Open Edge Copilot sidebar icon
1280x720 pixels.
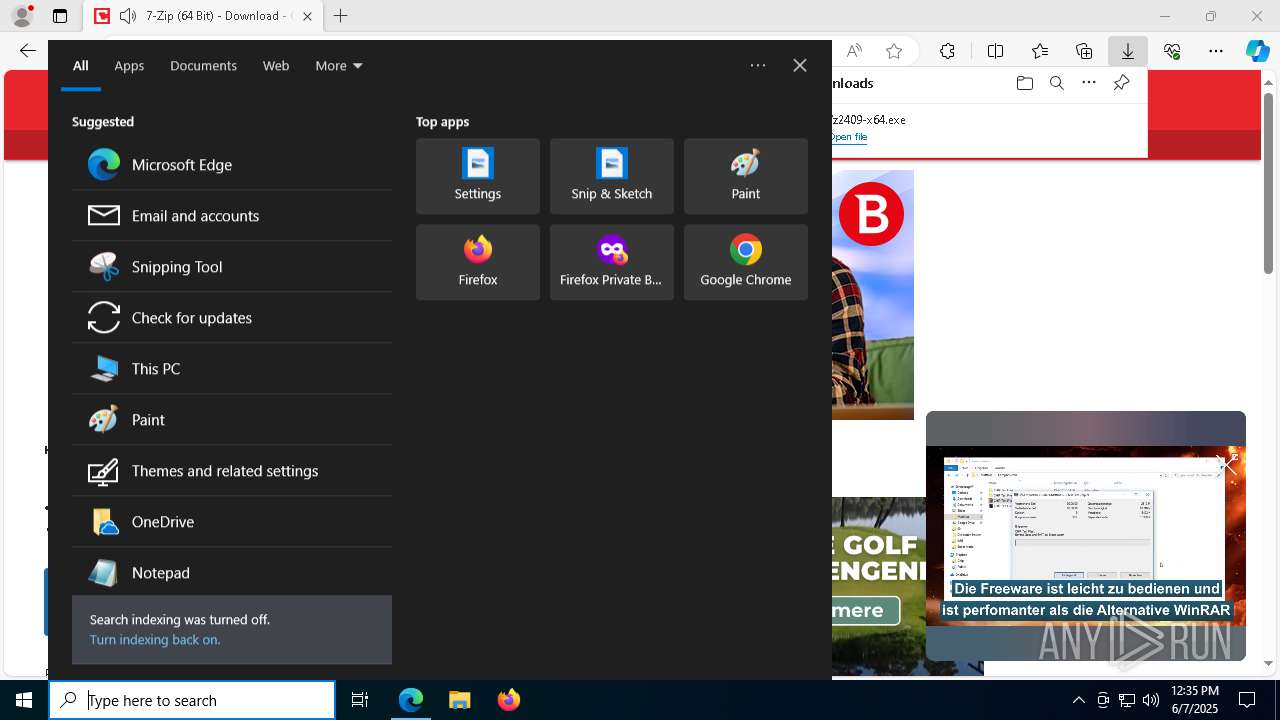coord(1257,51)
